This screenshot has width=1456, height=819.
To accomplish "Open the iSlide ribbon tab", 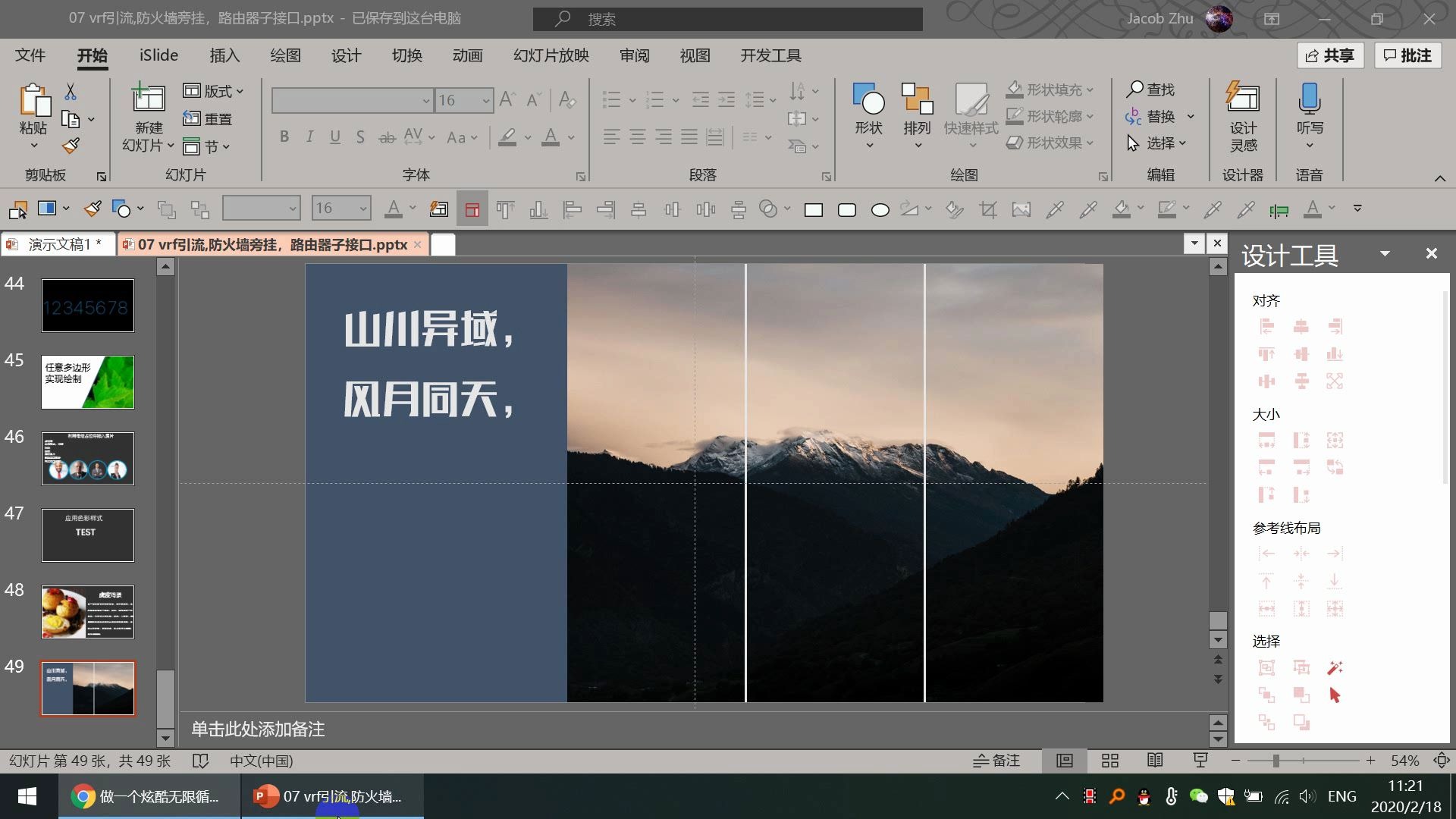I will coord(158,55).
